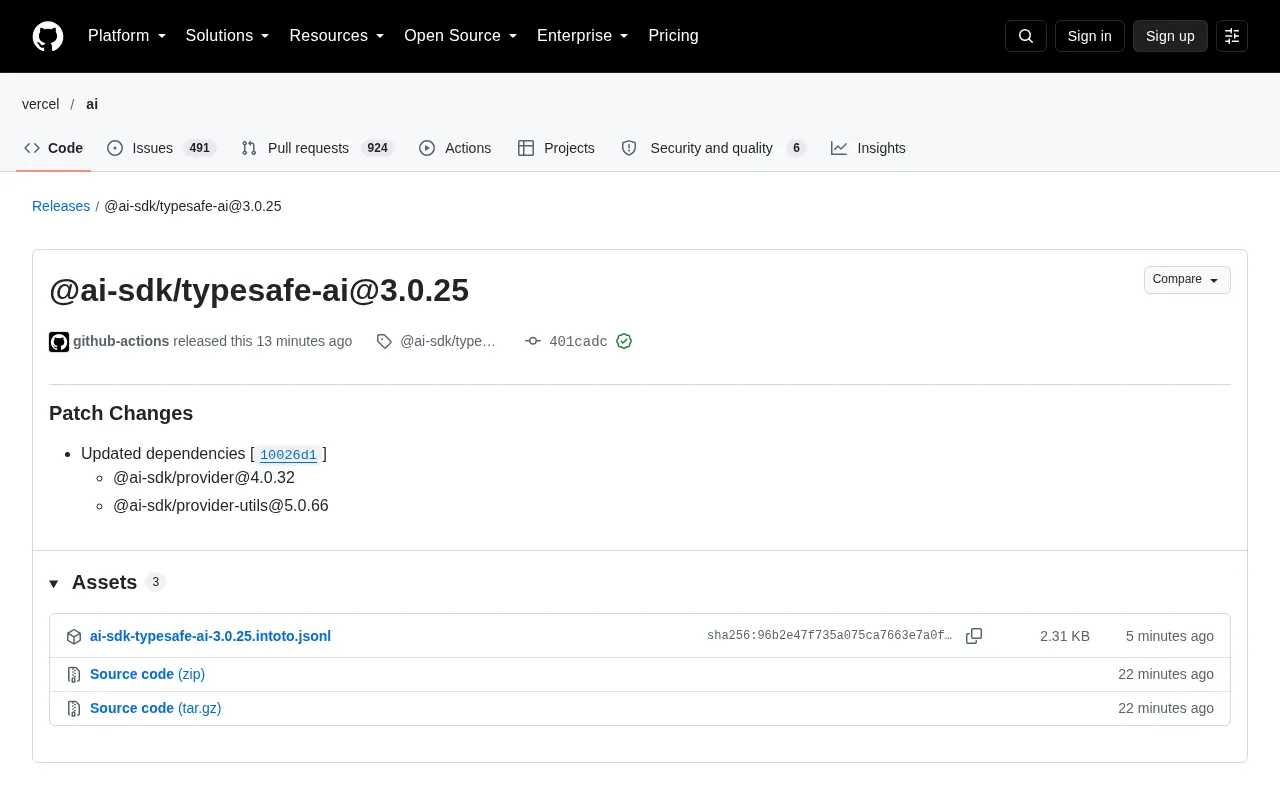1280x800 pixels.
Task: Open the ai repository link
Action: pos(92,104)
